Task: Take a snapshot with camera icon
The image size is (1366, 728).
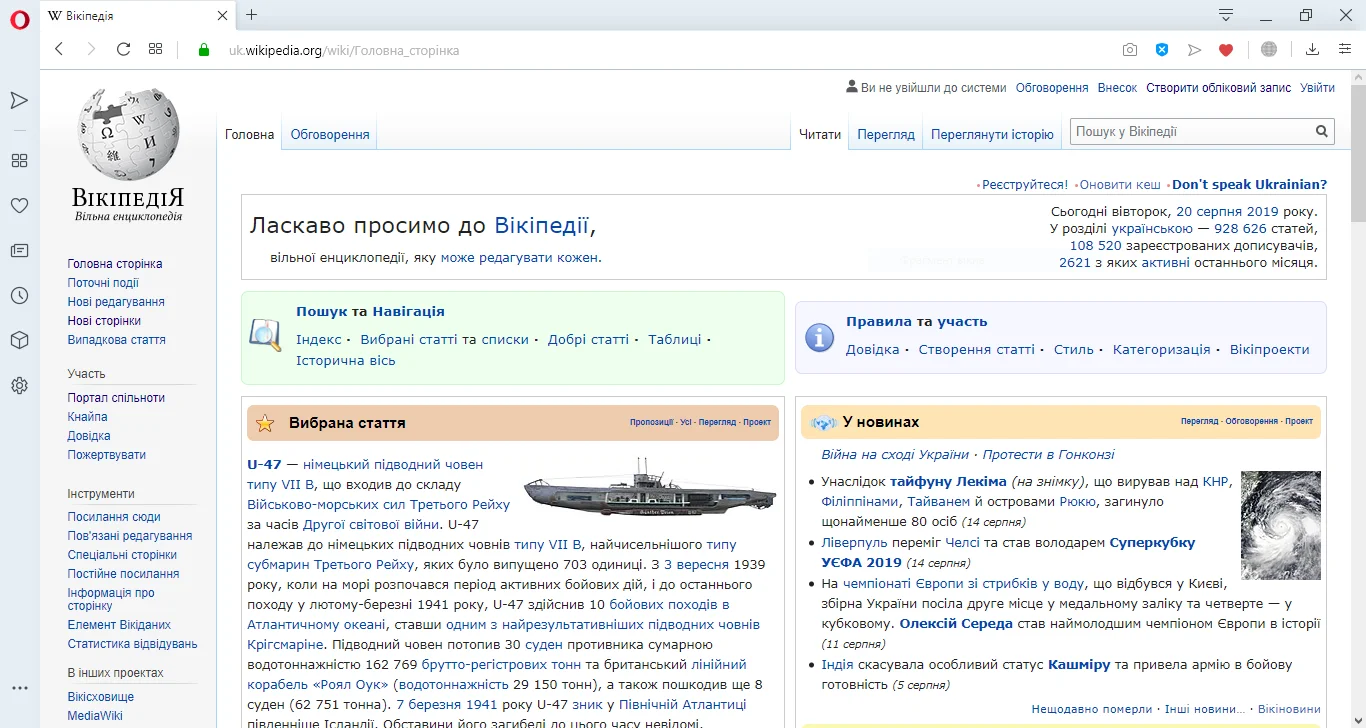Action: 1129,49
